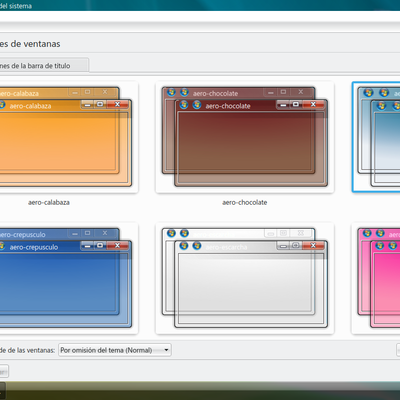Pick the pink aero theme thumbnail
400x400 pixels.
(x=376, y=278)
